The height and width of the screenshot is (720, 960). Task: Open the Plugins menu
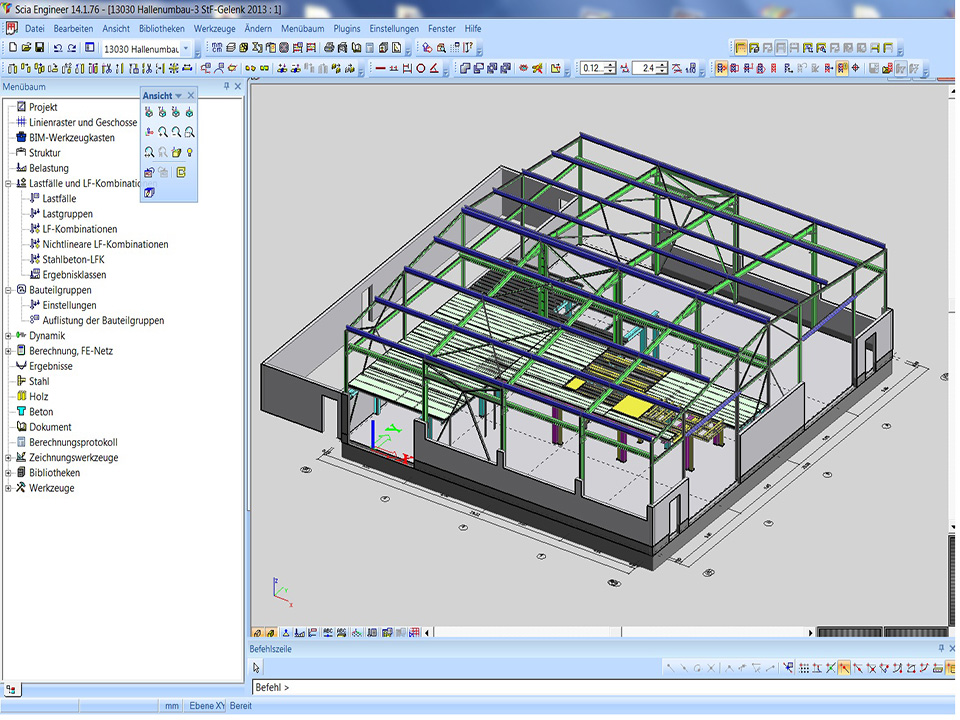[347, 29]
